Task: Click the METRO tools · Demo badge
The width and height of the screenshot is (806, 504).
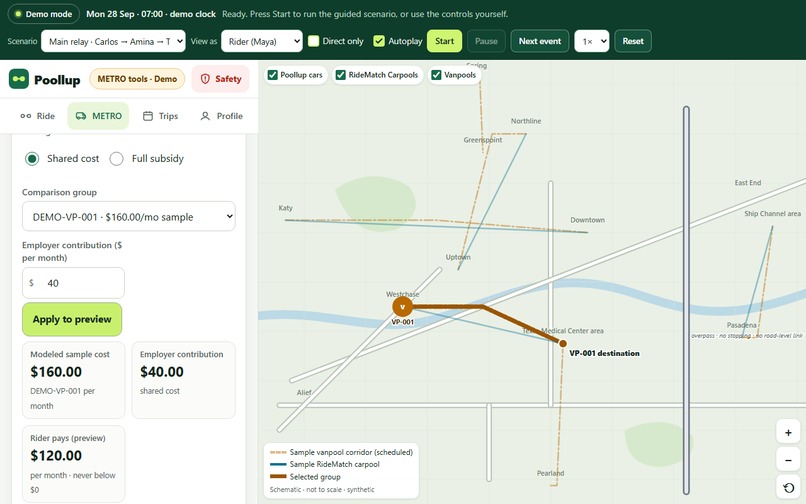Action: click(137, 79)
